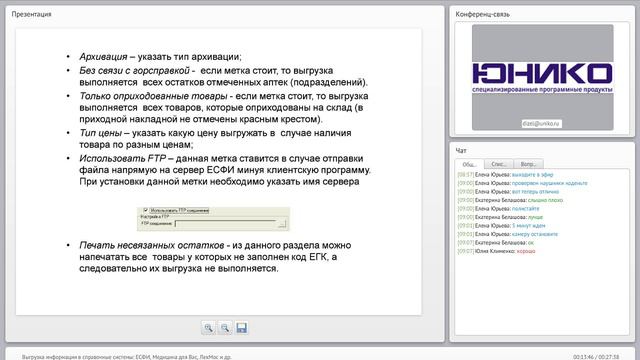Select chat message 'хорошо' from Юлия Клименко
The height and width of the screenshot is (360, 640).
(526, 251)
